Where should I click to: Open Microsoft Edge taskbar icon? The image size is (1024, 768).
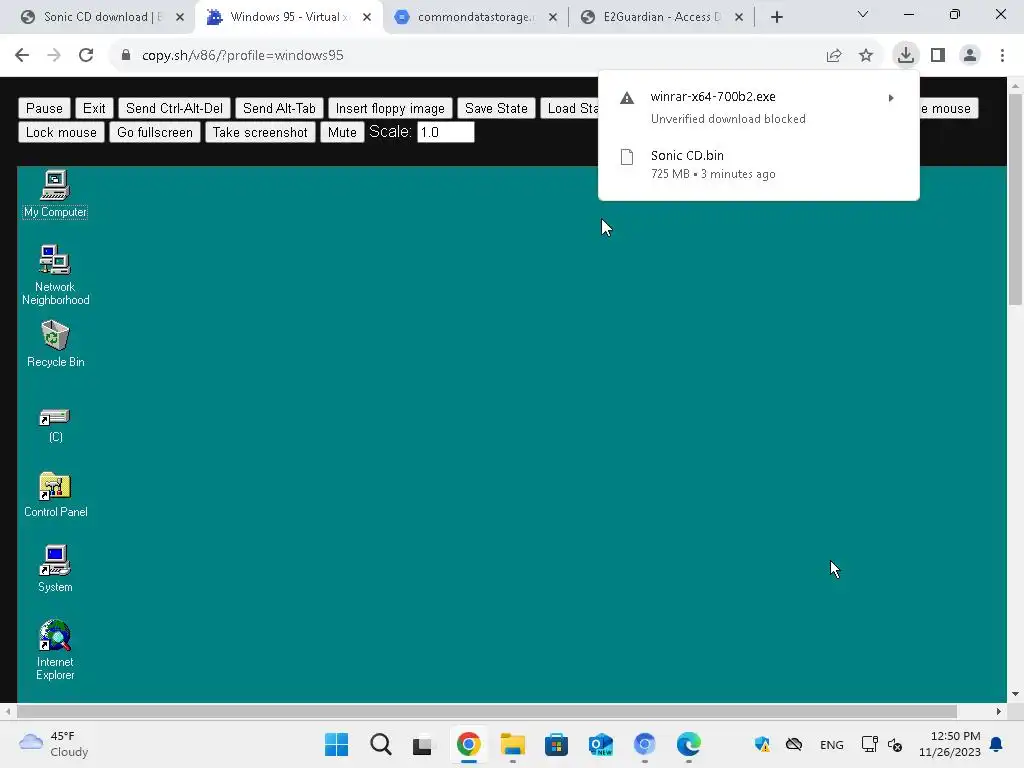(688, 744)
